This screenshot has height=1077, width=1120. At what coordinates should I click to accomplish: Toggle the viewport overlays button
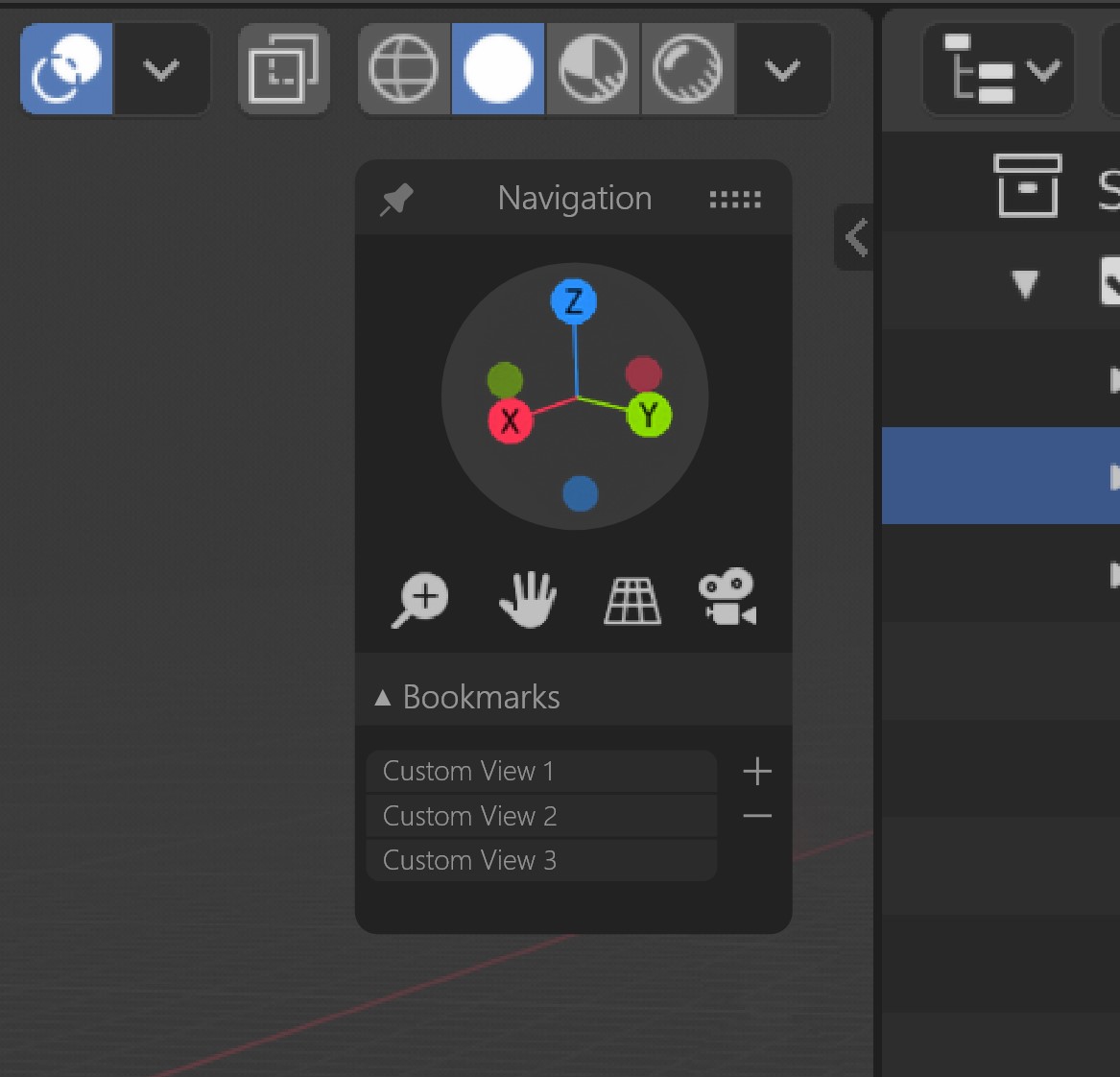pyautogui.click(x=66, y=68)
